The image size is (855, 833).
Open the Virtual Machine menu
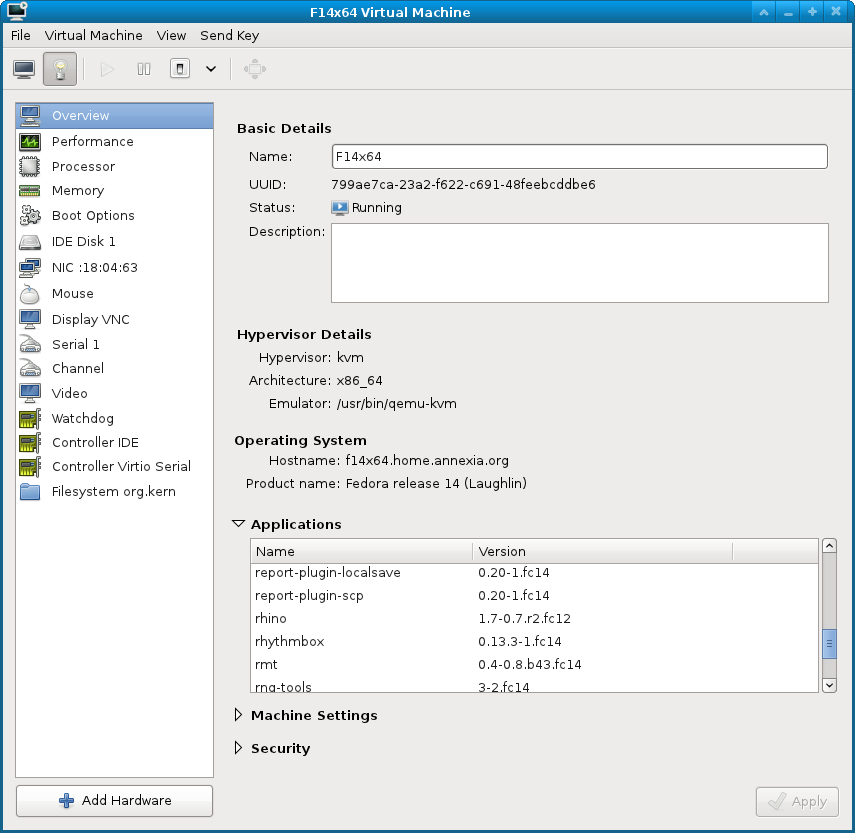point(93,35)
